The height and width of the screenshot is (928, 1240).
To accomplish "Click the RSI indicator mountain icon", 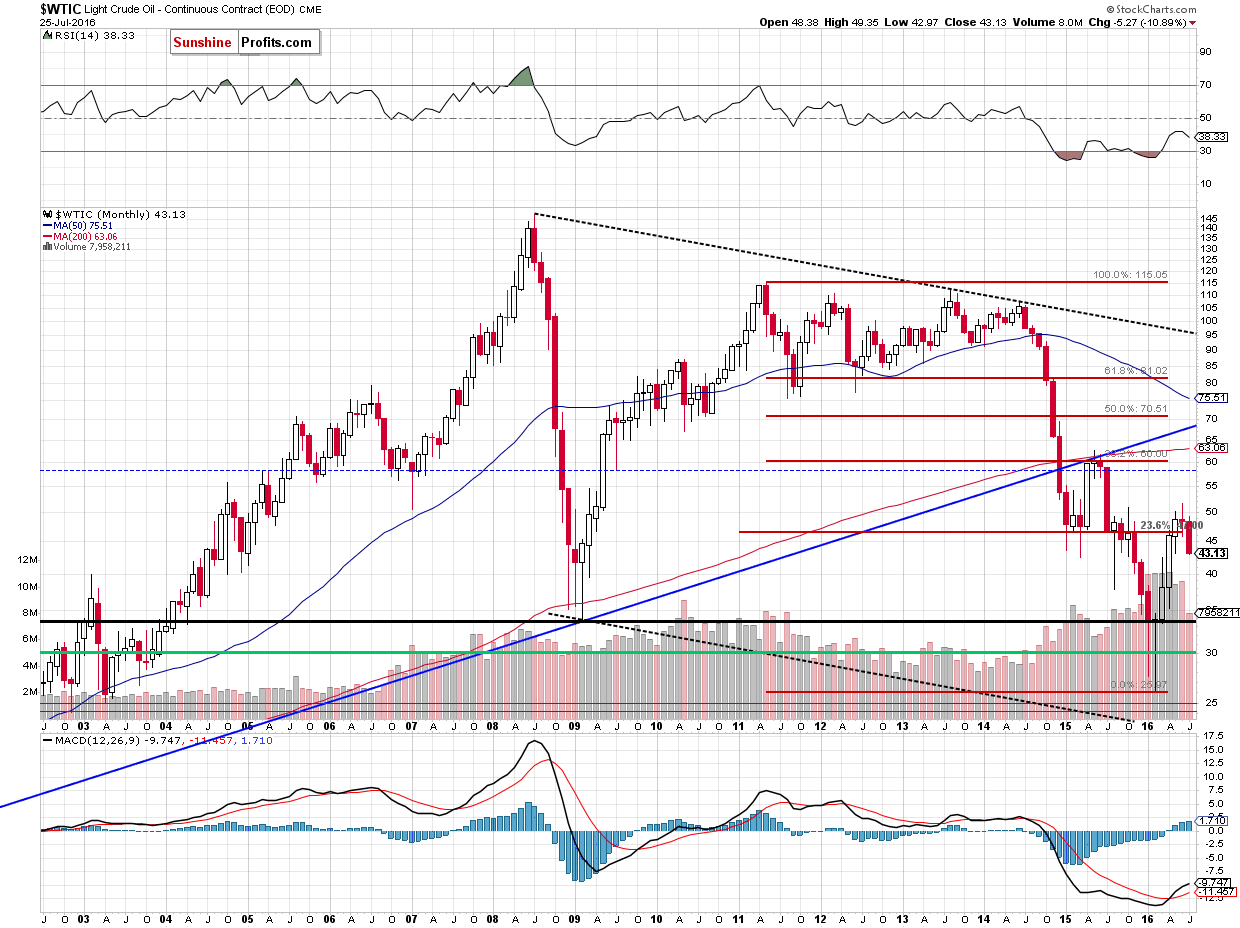I will coord(47,37).
